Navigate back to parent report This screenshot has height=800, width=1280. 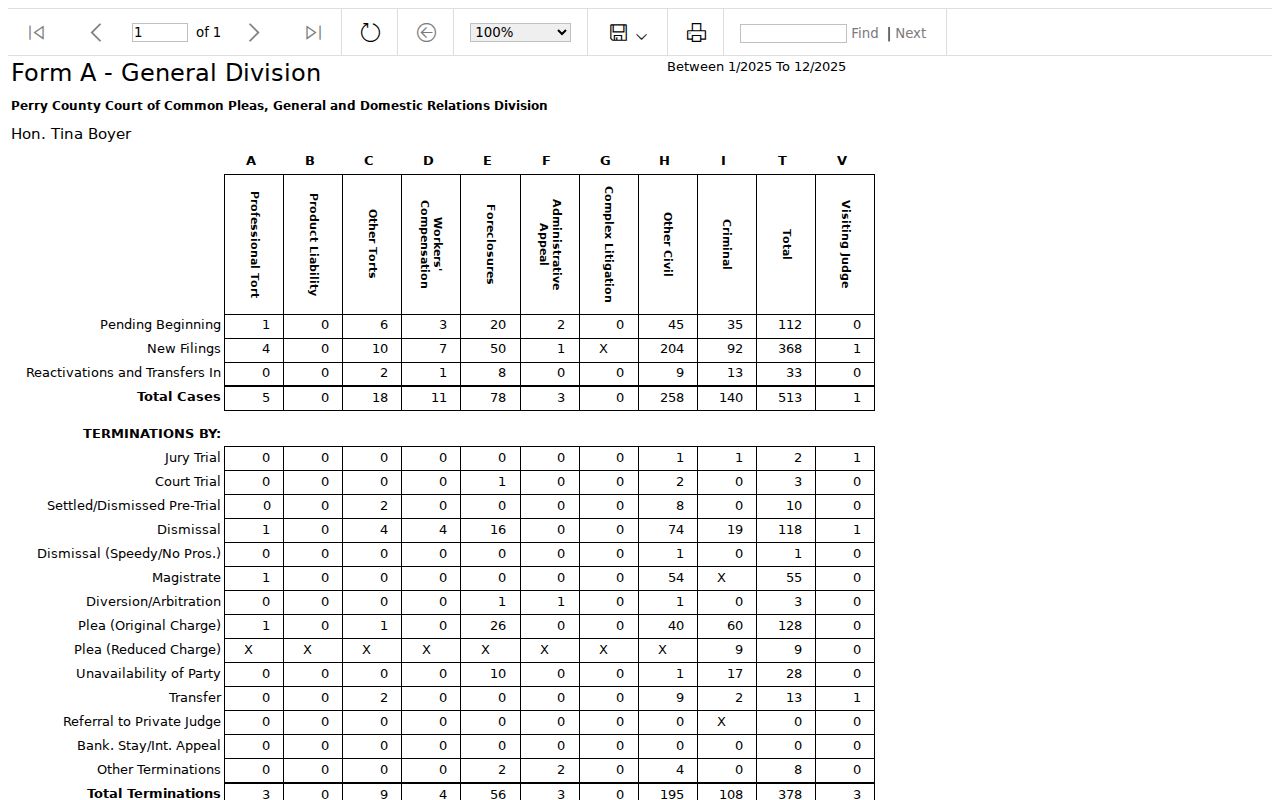tap(426, 33)
